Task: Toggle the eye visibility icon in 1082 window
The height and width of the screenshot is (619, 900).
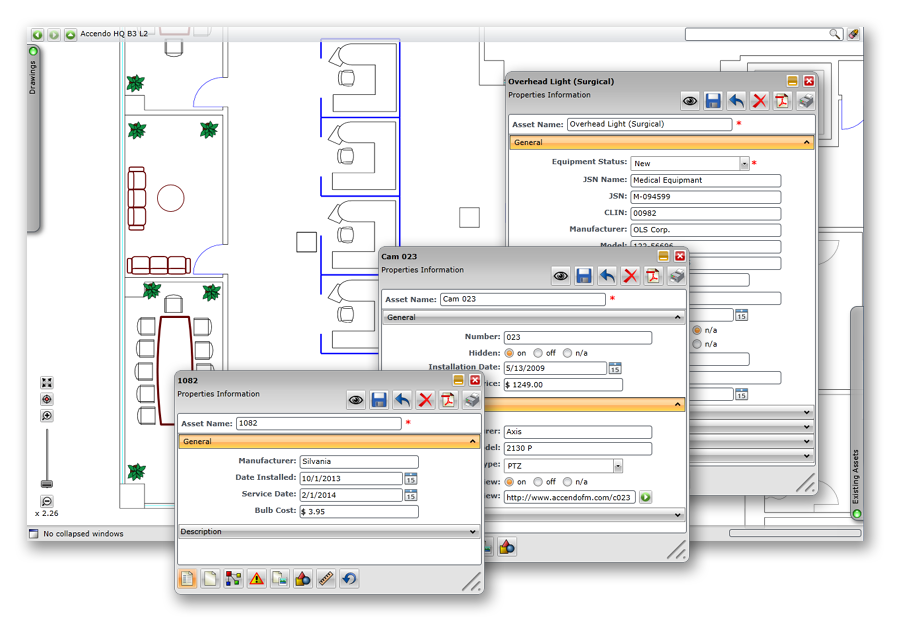Action: click(x=356, y=400)
